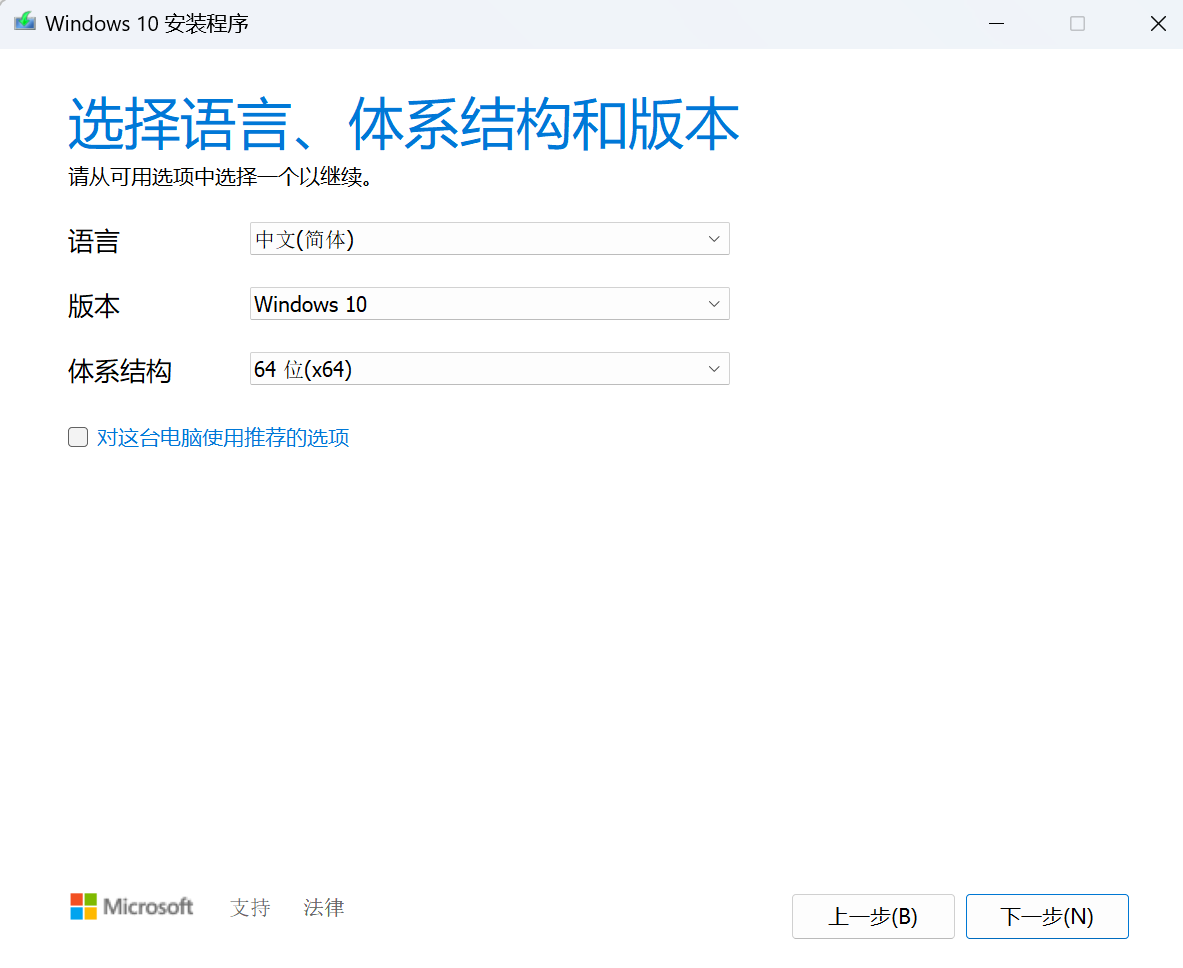
Task: Go back with the 上一步(B) button
Action: coord(873,916)
